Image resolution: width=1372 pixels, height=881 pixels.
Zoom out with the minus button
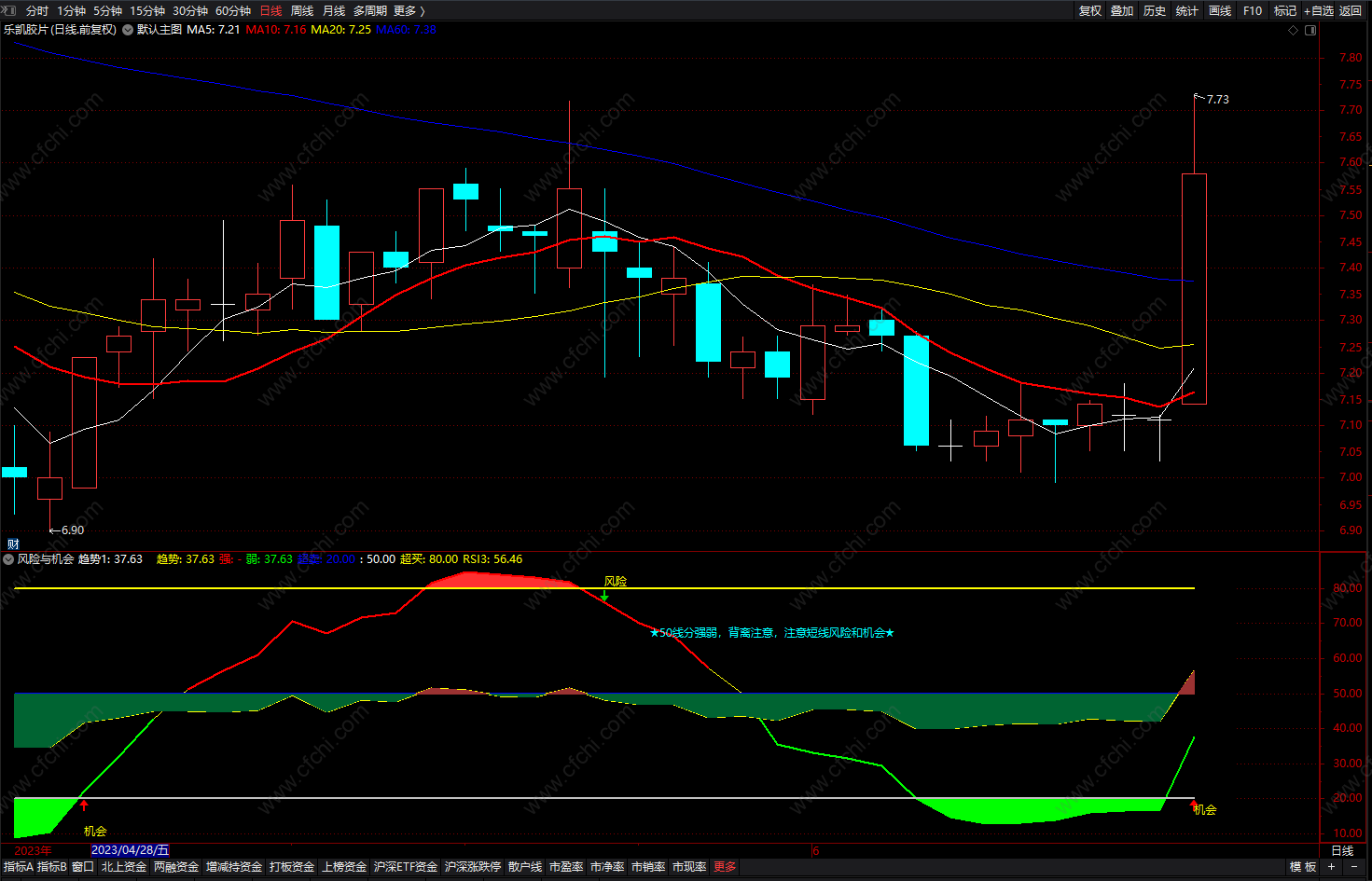pyautogui.click(x=1354, y=867)
